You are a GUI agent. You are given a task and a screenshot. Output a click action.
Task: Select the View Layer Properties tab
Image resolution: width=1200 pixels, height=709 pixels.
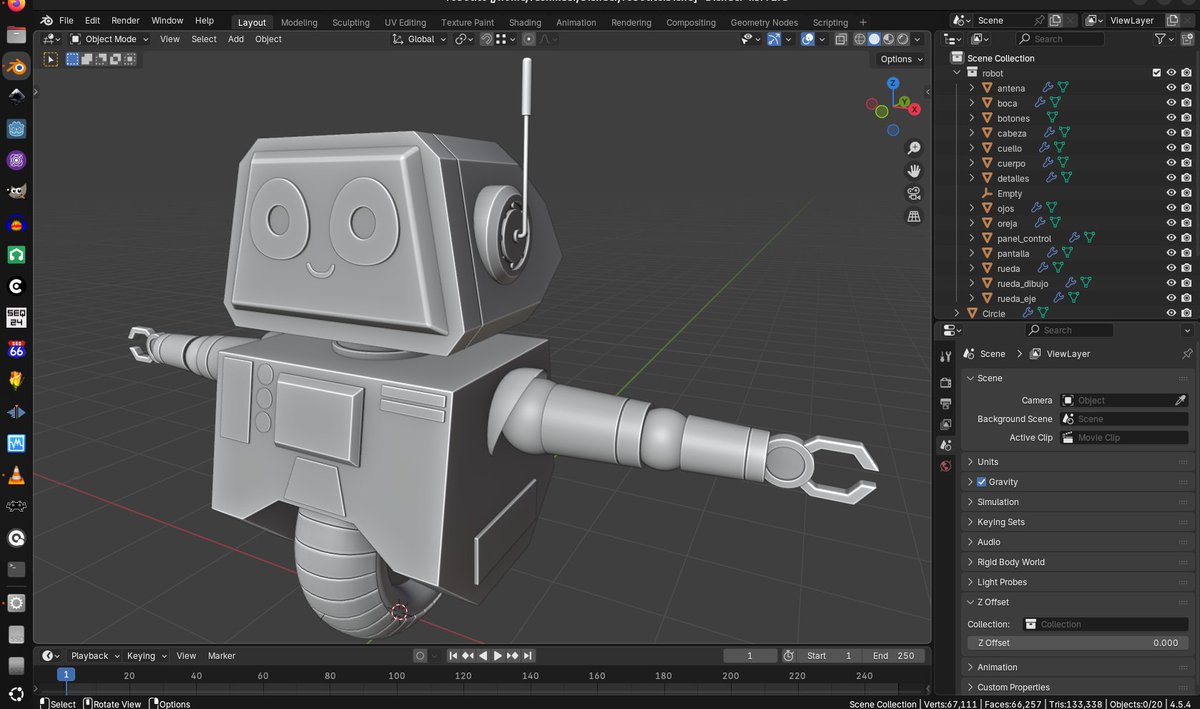(945, 424)
